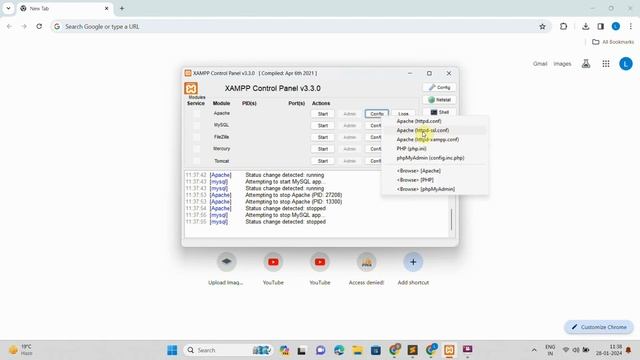Open Chrome extensions puzzle icon

(564, 27)
